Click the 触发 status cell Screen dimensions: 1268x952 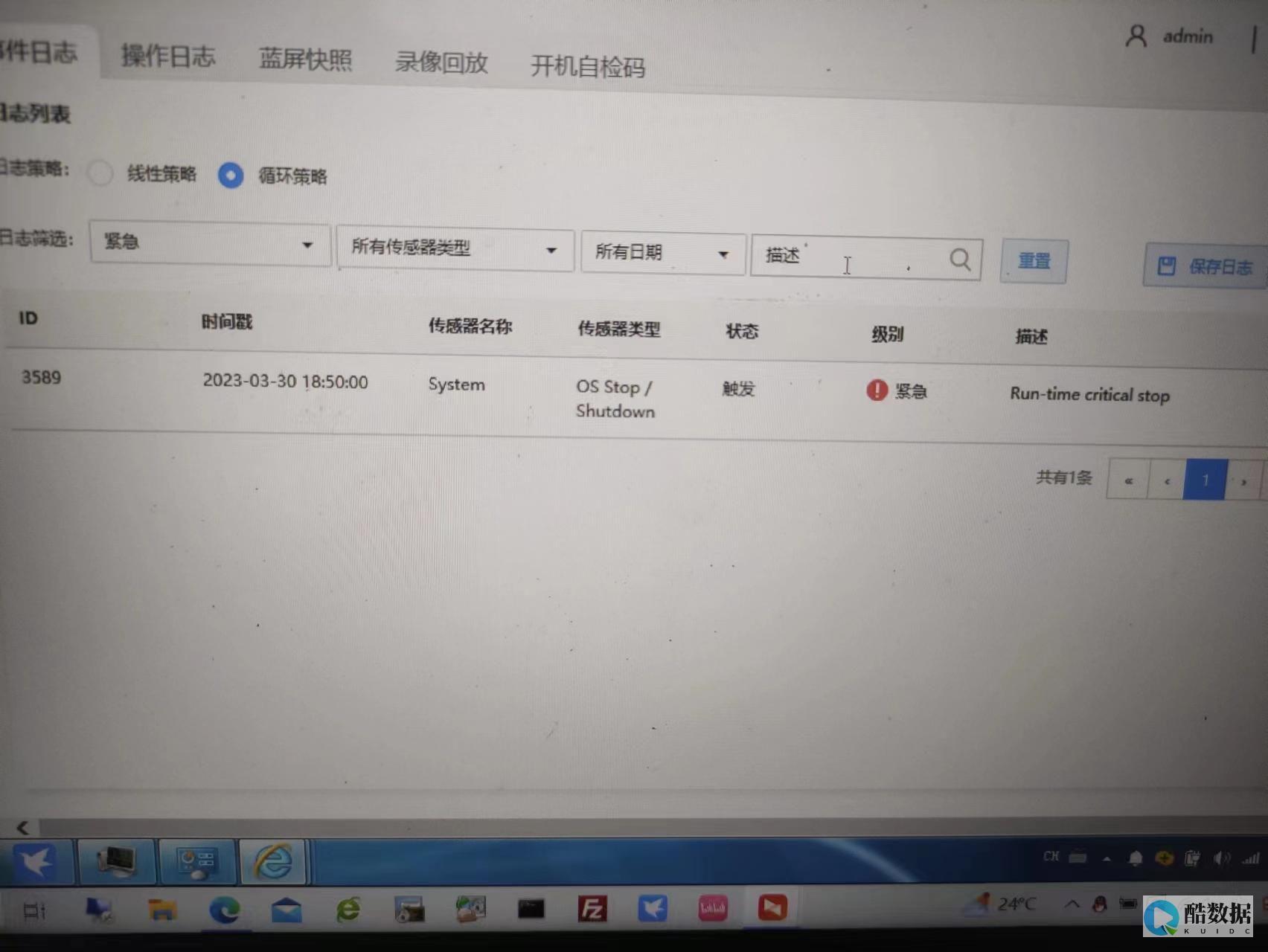[x=738, y=388]
